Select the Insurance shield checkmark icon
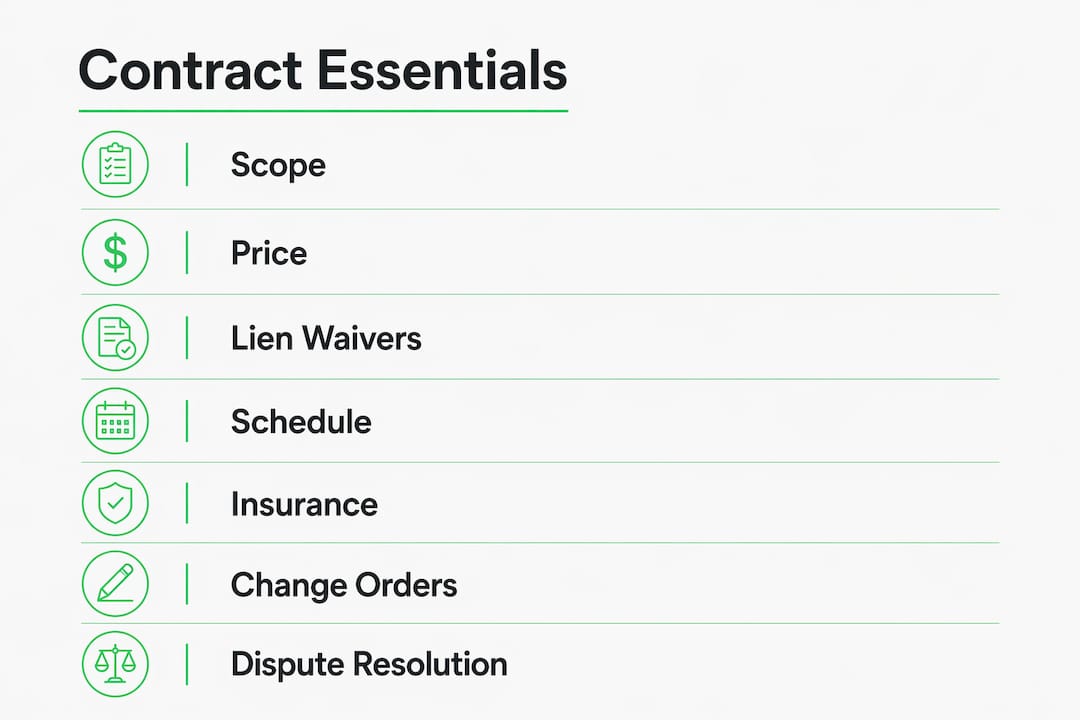The height and width of the screenshot is (720, 1080). click(x=115, y=503)
